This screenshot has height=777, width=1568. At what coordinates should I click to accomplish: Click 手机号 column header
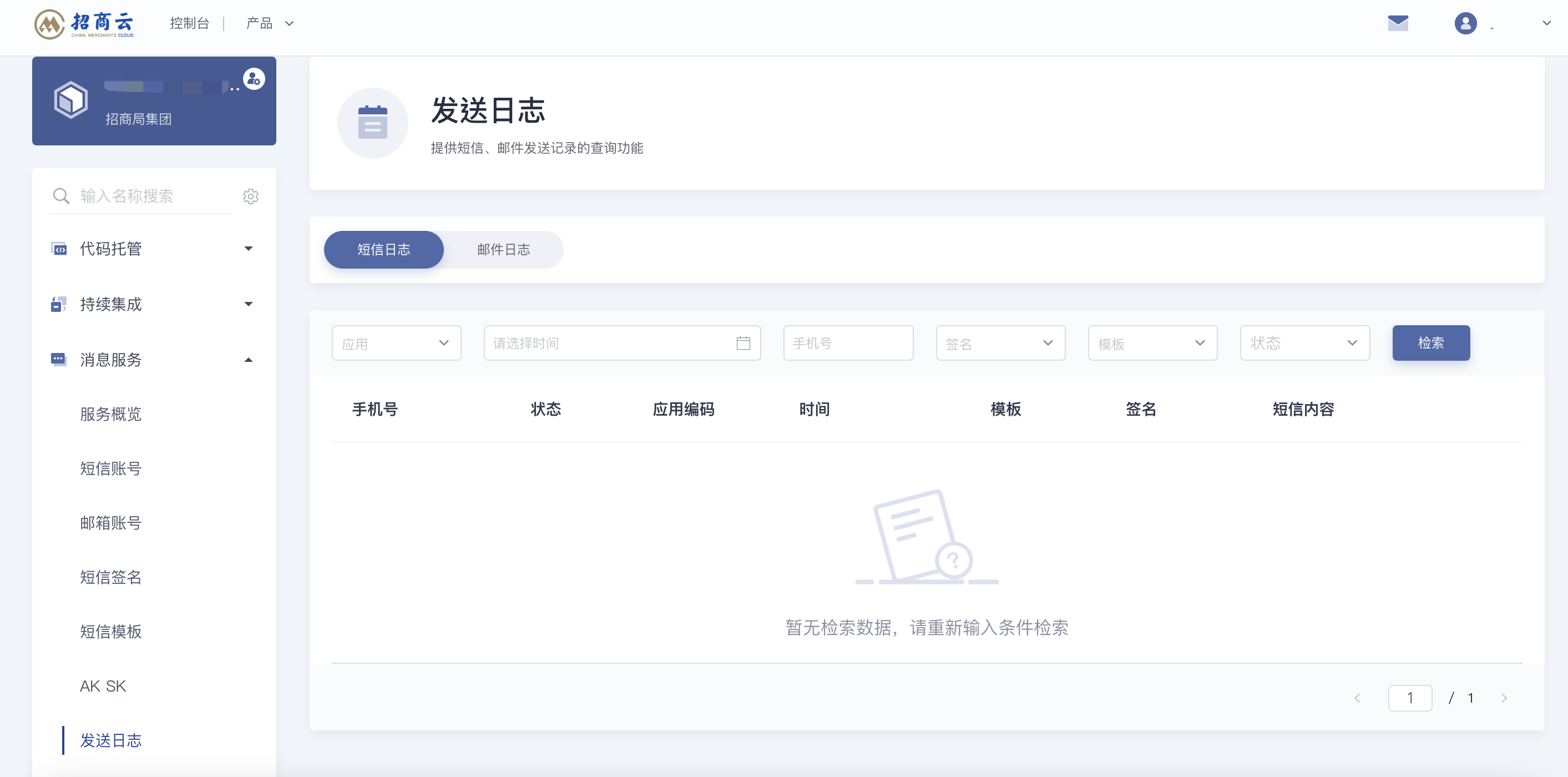tap(375, 409)
